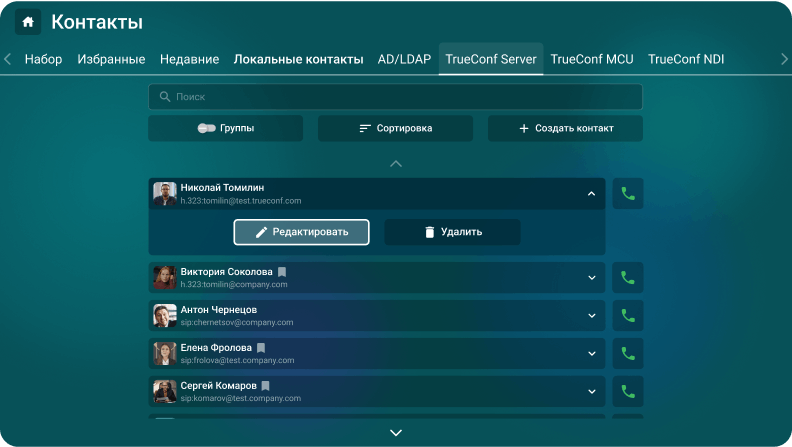792x447 pixels.
Task: Click the Поиск search field
Action: click(395, 97)
